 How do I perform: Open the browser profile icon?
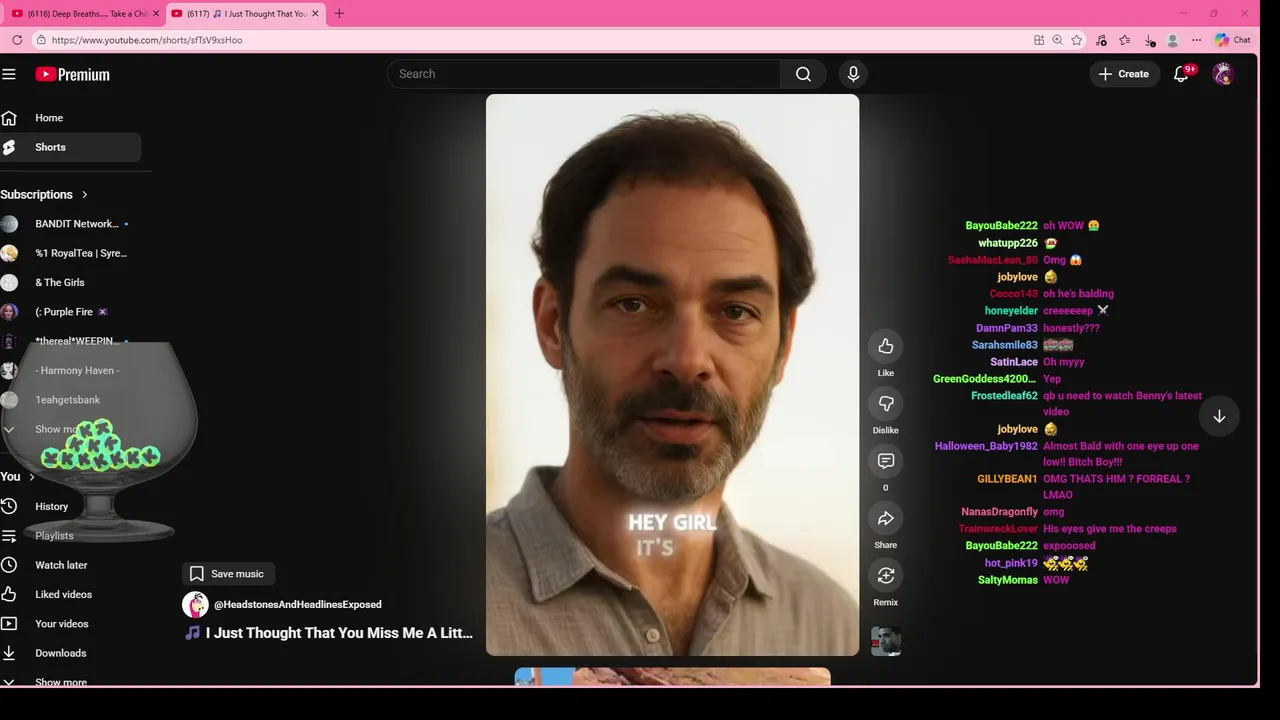coord(1173,40)
